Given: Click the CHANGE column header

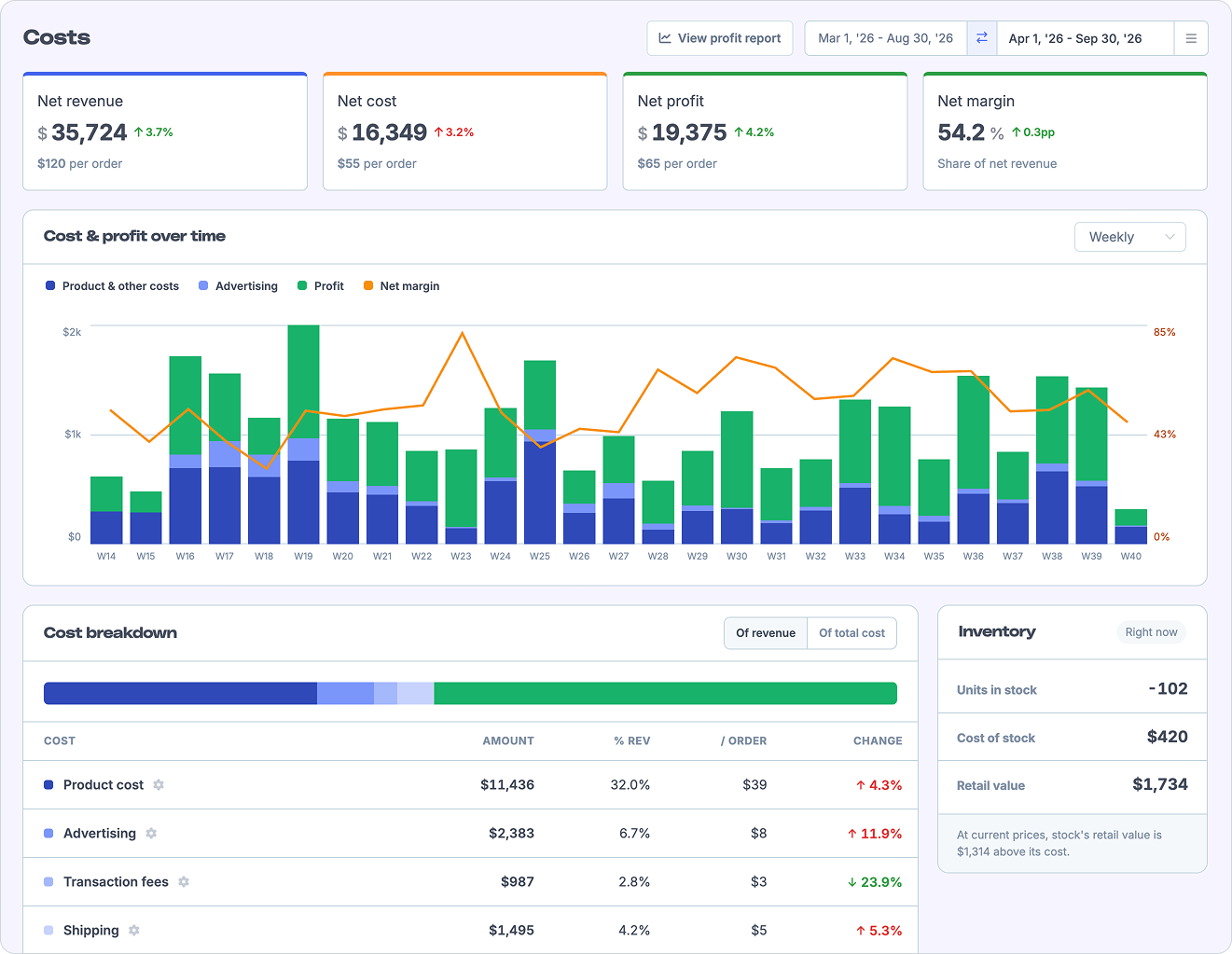Looking at the screenshot, I should (x=878, y=741).
